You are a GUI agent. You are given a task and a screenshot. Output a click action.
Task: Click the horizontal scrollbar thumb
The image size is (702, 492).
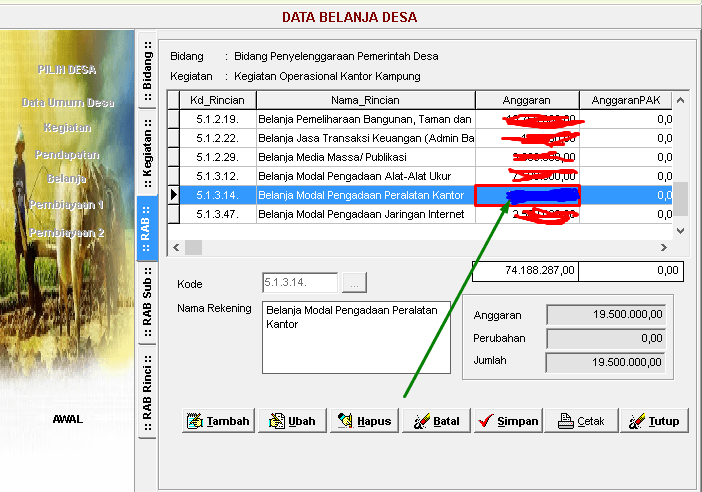(x=193, y=248)
